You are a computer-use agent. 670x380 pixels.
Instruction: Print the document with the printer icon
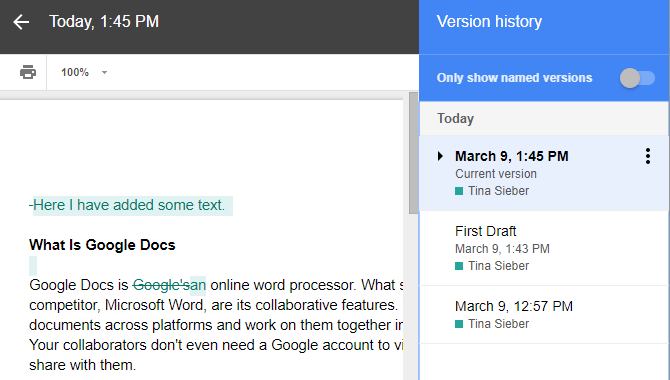[x=28, y=72]
